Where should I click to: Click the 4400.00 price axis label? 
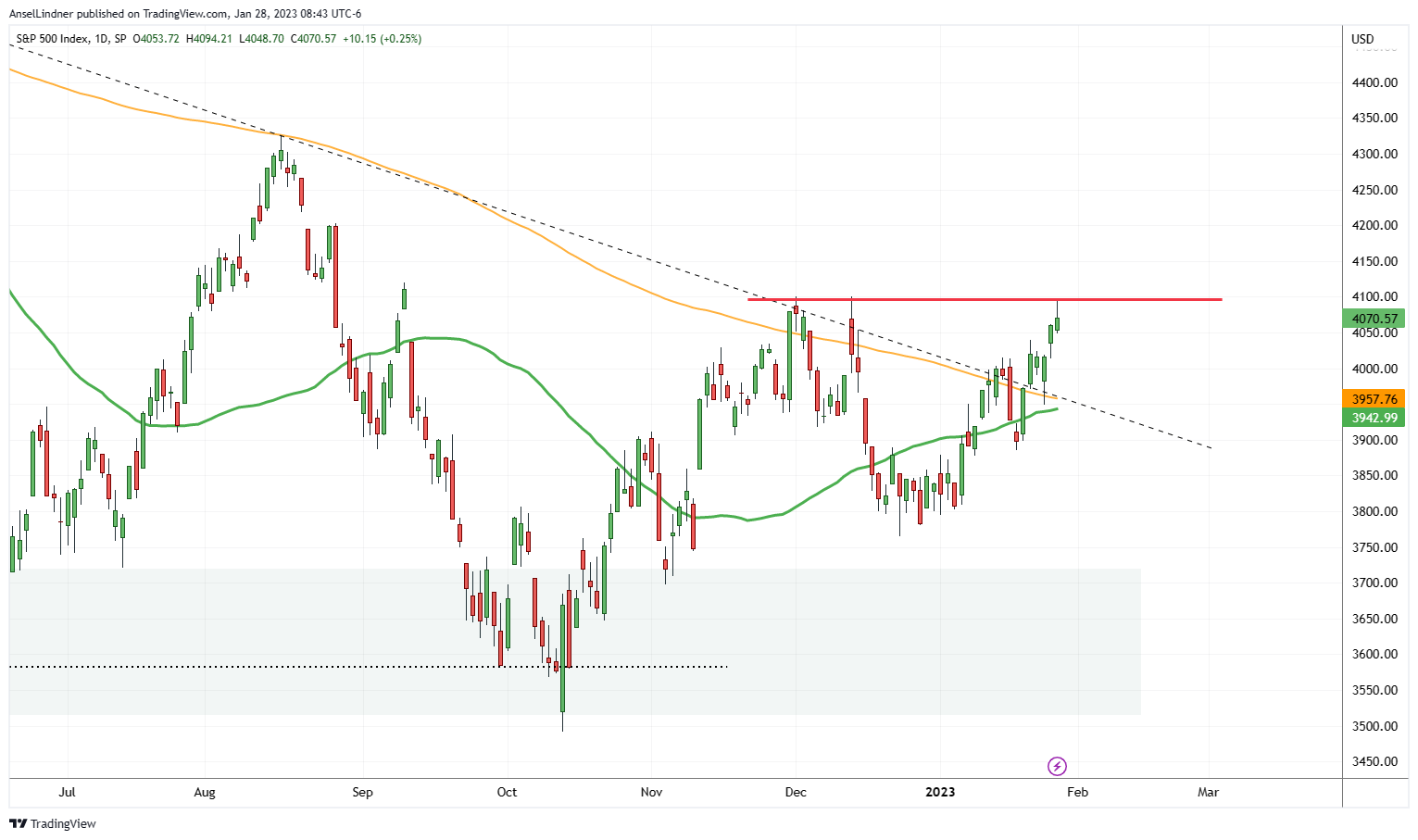[x=1374, y=82]
